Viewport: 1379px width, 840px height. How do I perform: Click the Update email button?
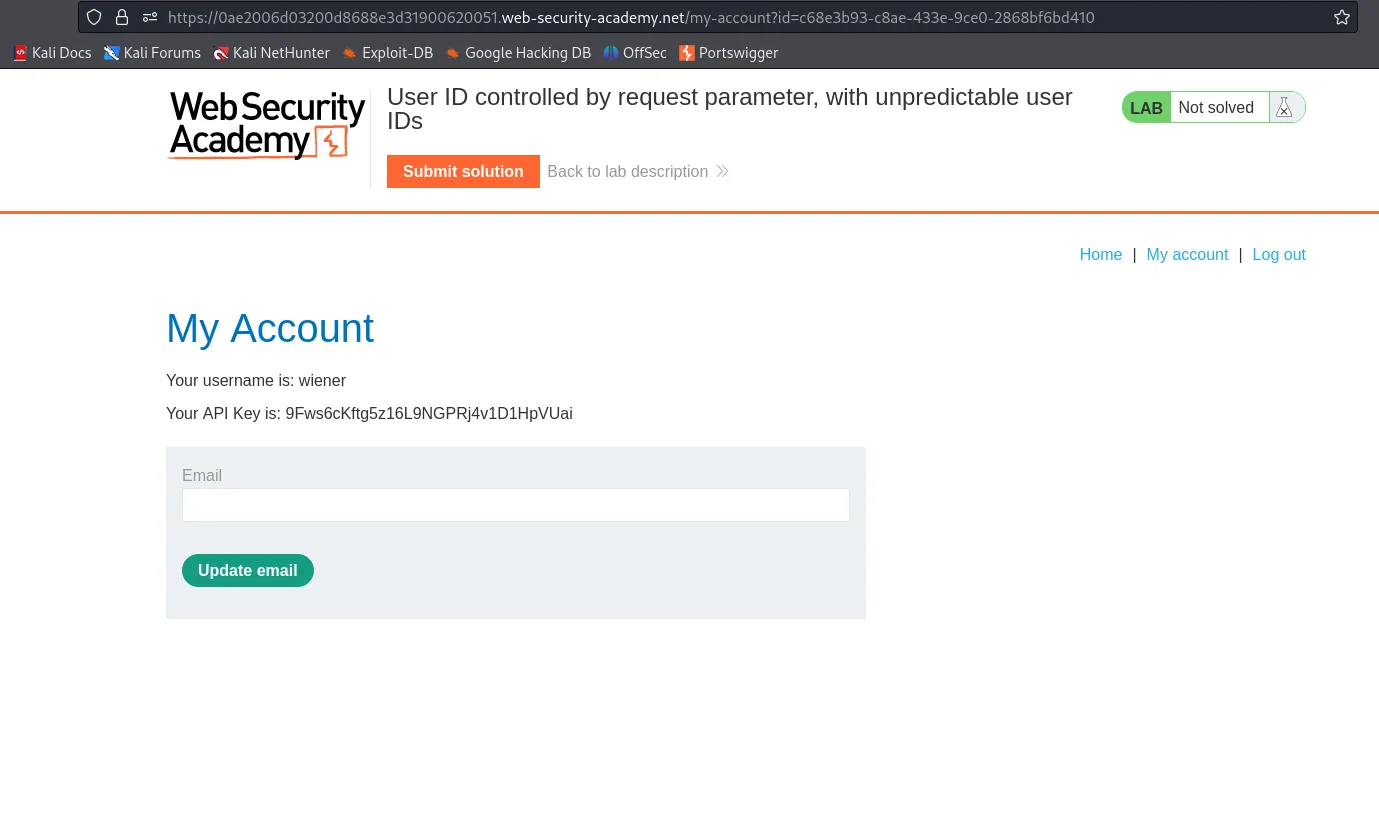tap(248, 570)
